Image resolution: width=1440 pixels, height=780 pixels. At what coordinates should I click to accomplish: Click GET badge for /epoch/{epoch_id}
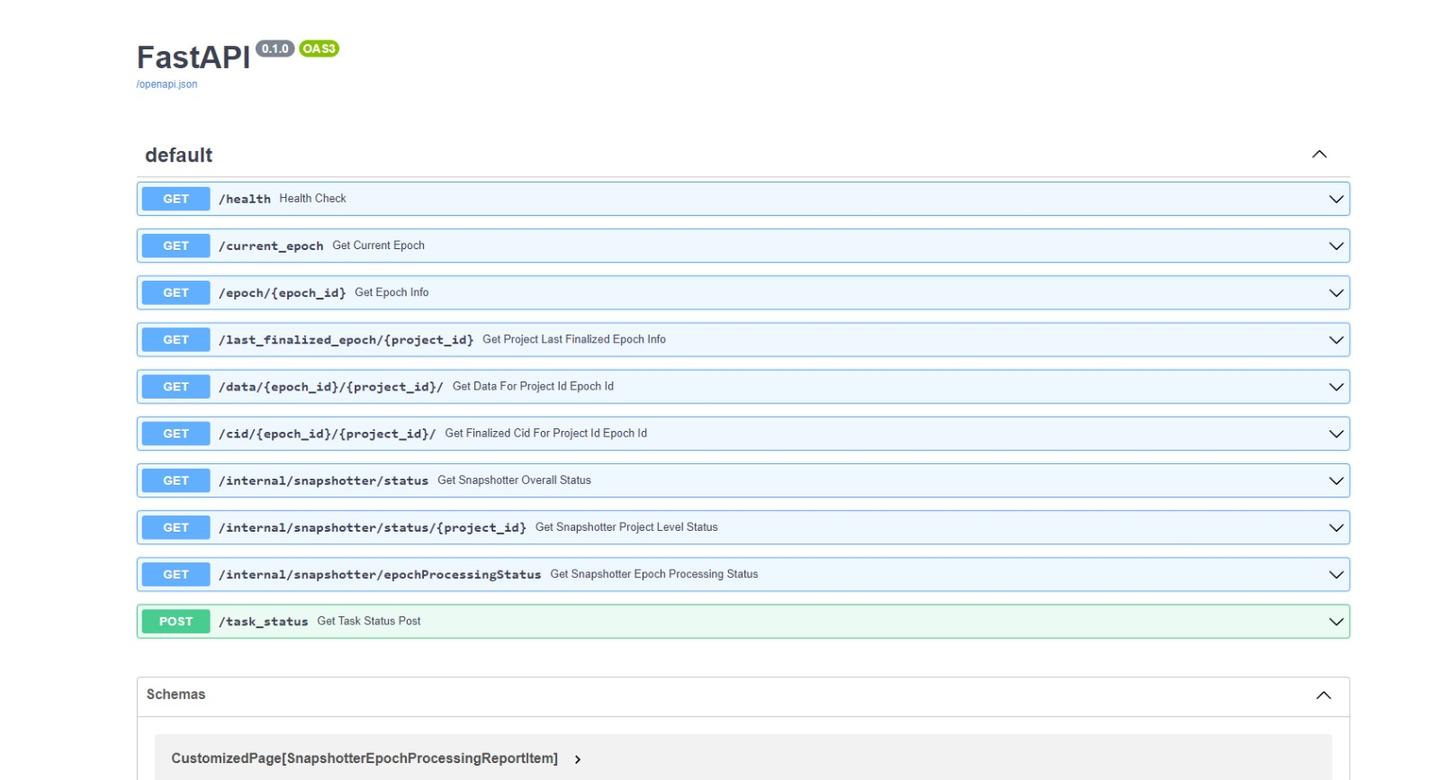tap(176, 293)
